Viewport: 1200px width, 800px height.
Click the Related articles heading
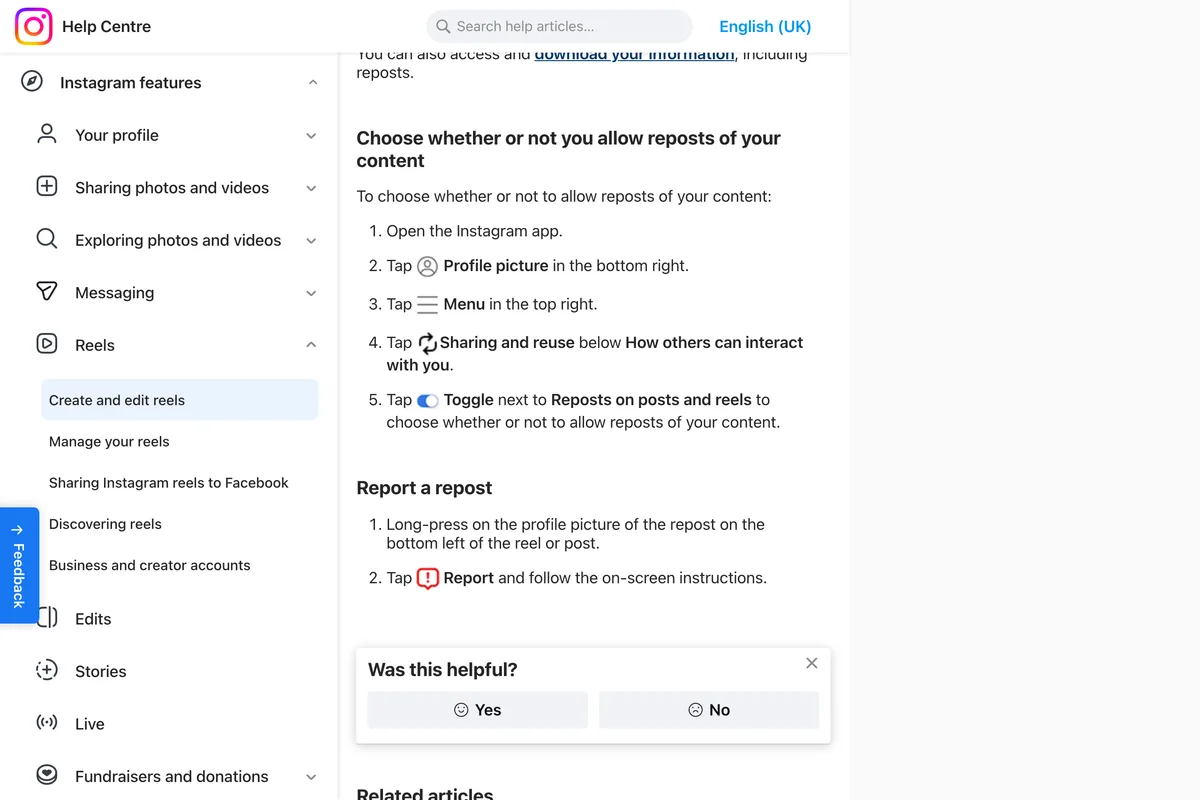point(425,794)
